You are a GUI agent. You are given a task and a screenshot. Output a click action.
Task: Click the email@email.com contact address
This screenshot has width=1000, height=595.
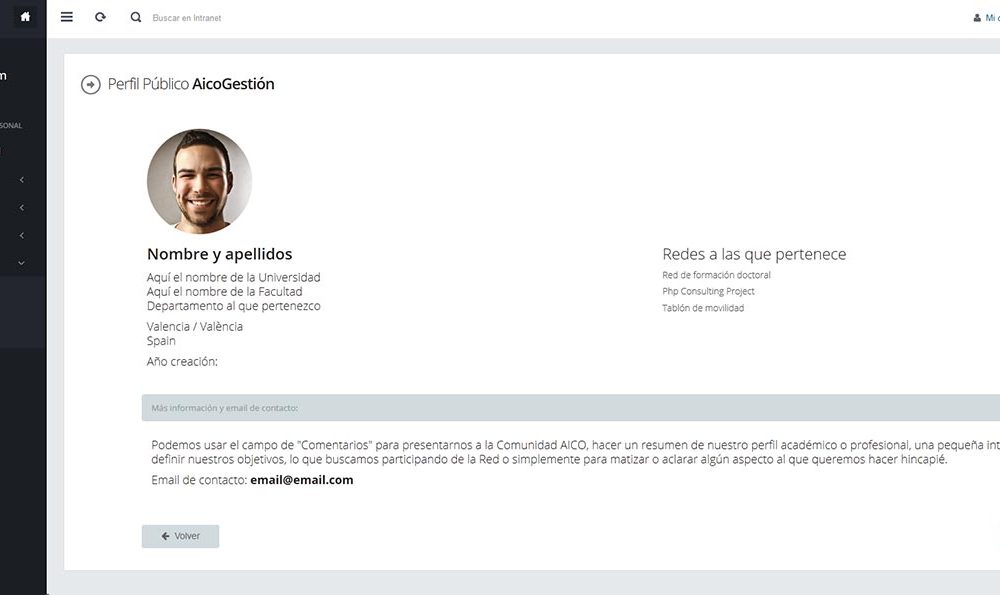[x=302, y=480]
